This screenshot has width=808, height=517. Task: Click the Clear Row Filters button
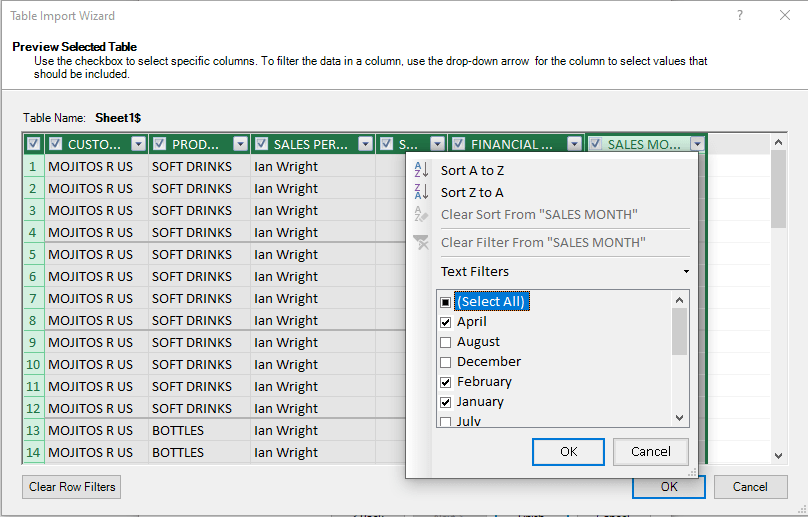tap(72, 487)
